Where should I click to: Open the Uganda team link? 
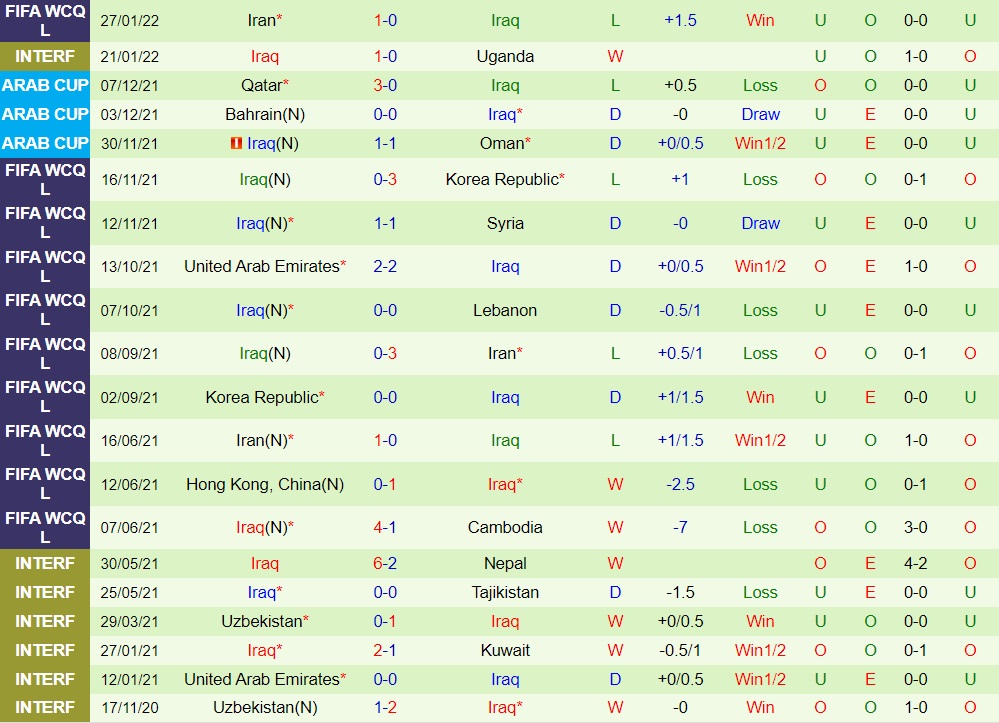point(505,57)
